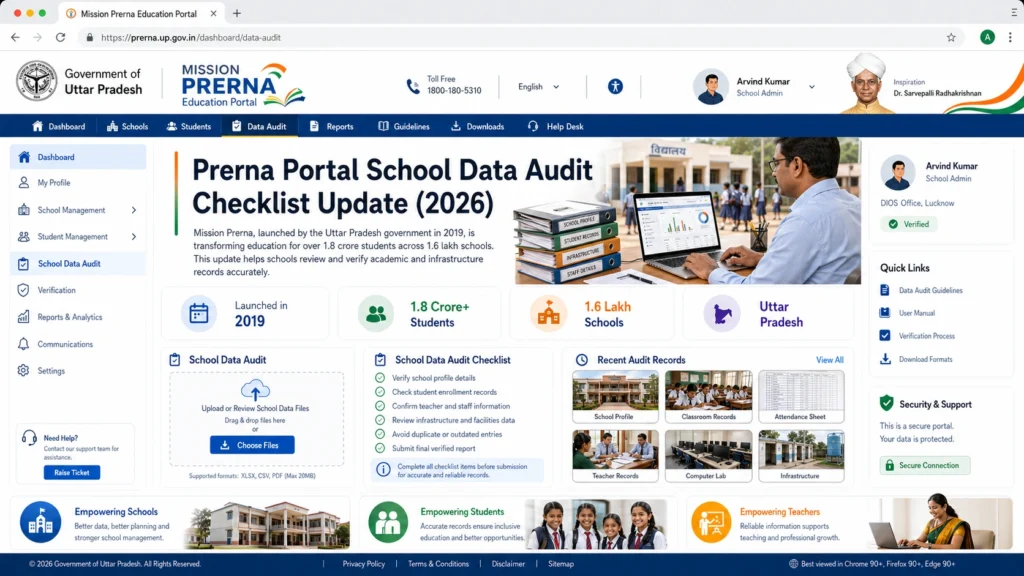Open the upload cloud icon
Viewport: 1024px width, 576px height.
[x=255, y=390]
